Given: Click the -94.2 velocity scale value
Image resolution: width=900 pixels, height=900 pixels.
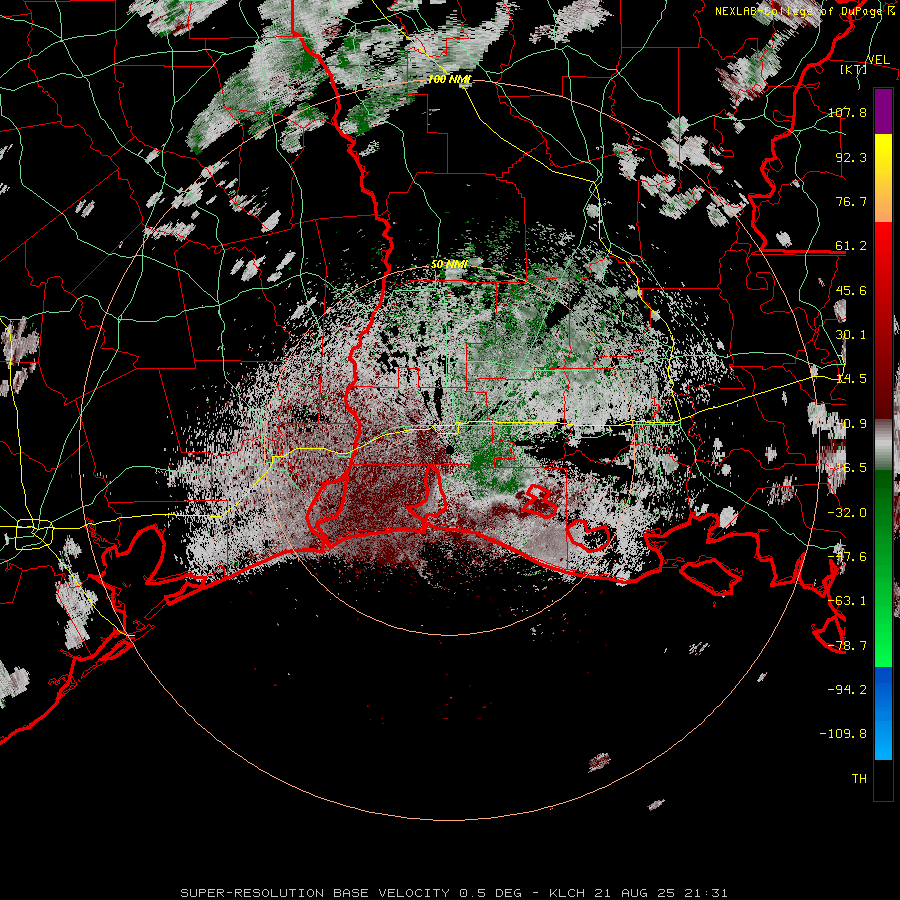Looking at the screenshot, I should click(x=847, y=690).
